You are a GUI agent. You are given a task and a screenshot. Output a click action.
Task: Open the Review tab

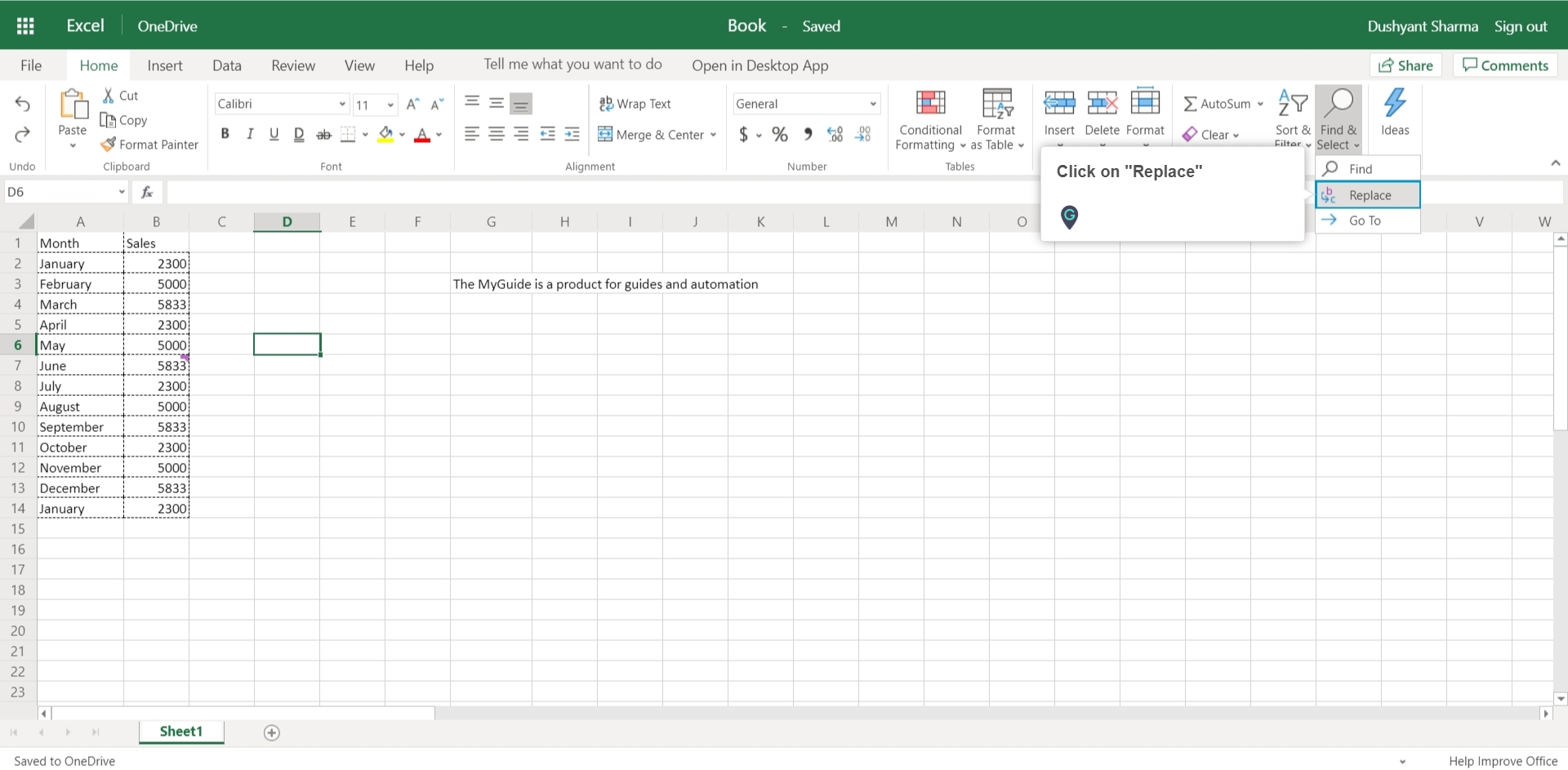292,65
